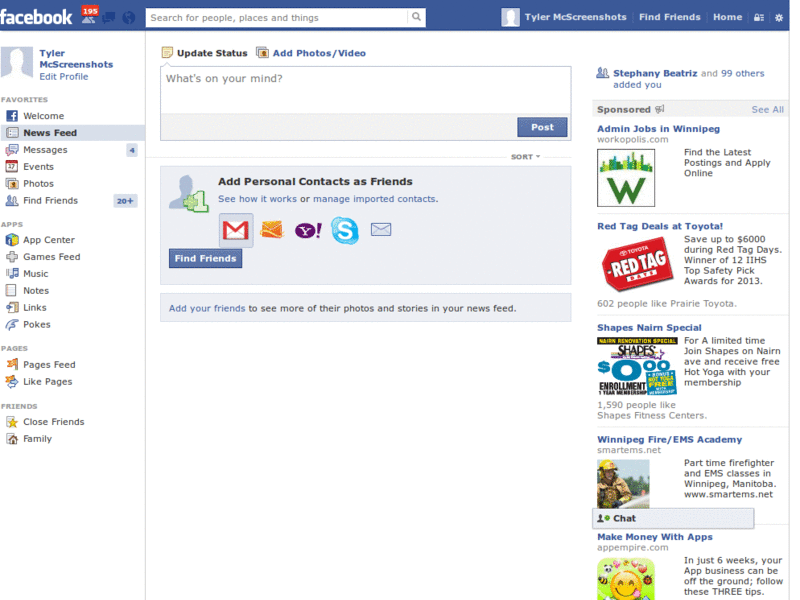Click the Notes page icon
This screenshot has width=800, height=600.
coord(11,290)
